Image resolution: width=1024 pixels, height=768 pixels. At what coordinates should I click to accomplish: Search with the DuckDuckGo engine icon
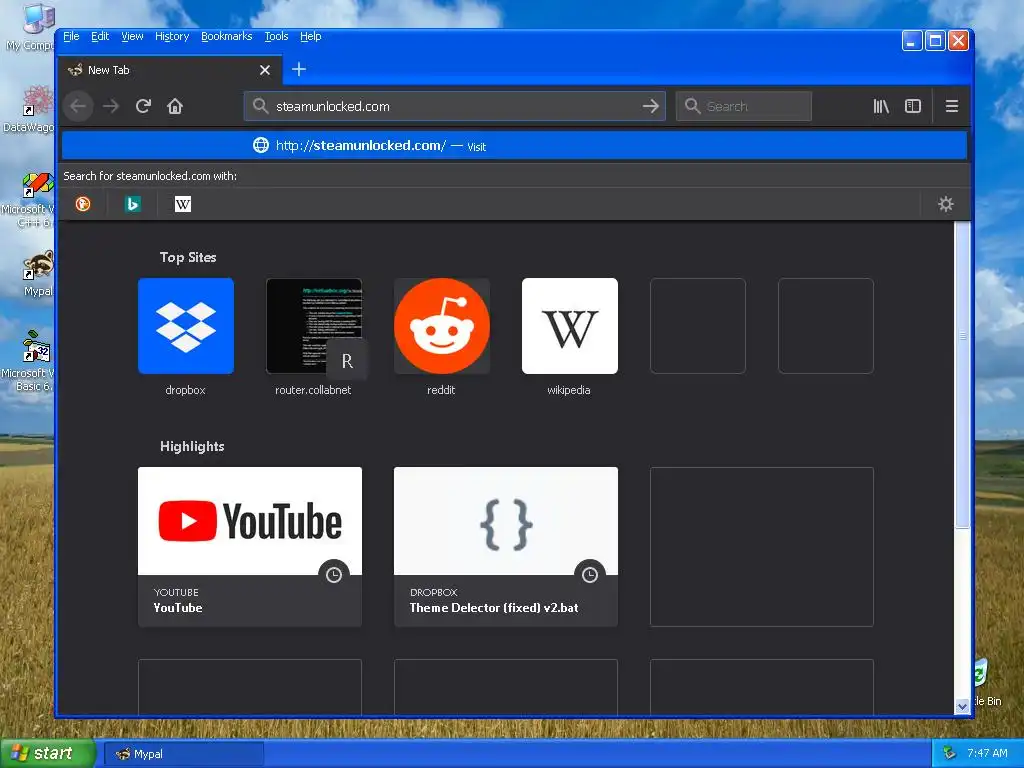click(x=83, y=204)
